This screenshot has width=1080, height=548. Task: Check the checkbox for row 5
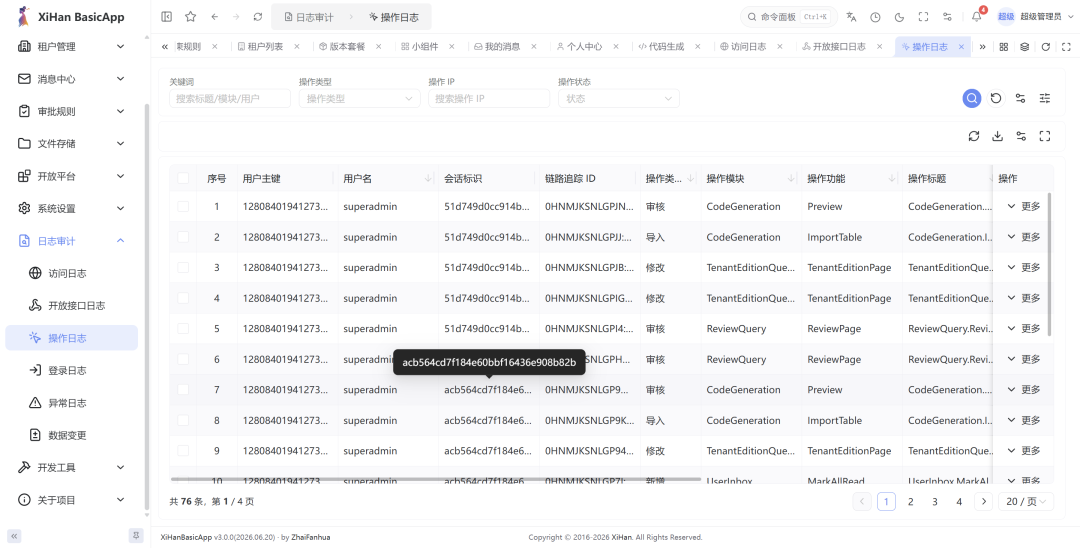click(183, 328)
